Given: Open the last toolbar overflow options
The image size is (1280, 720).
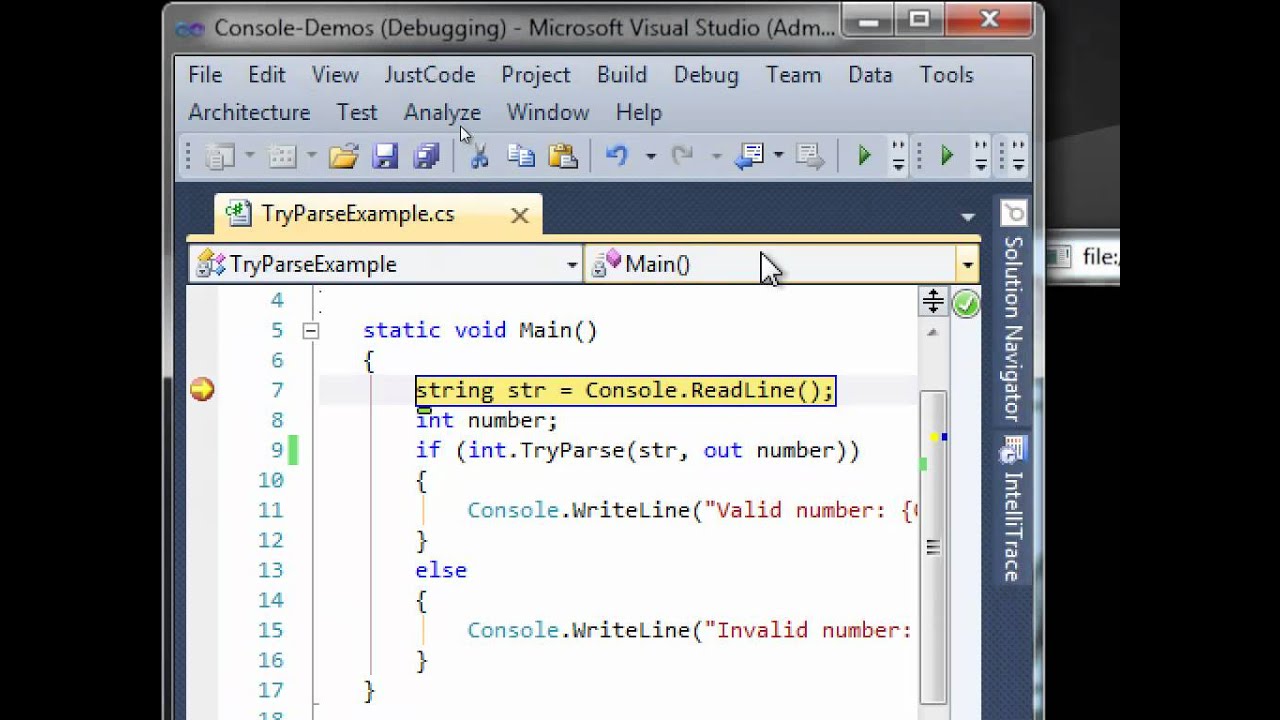Looking at the screenshot, I should [x=1018, y=156].
